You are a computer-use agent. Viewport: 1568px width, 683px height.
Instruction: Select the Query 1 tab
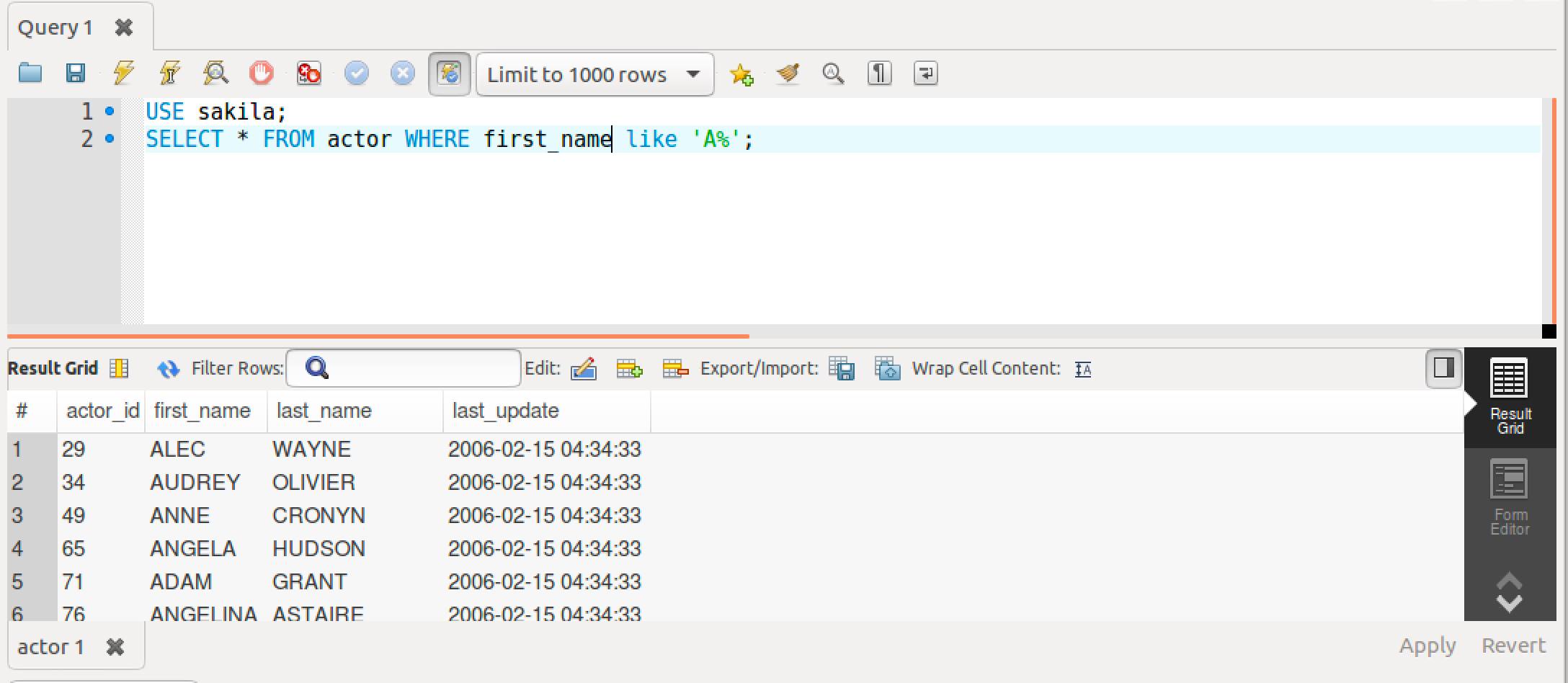tap(54, 27)
